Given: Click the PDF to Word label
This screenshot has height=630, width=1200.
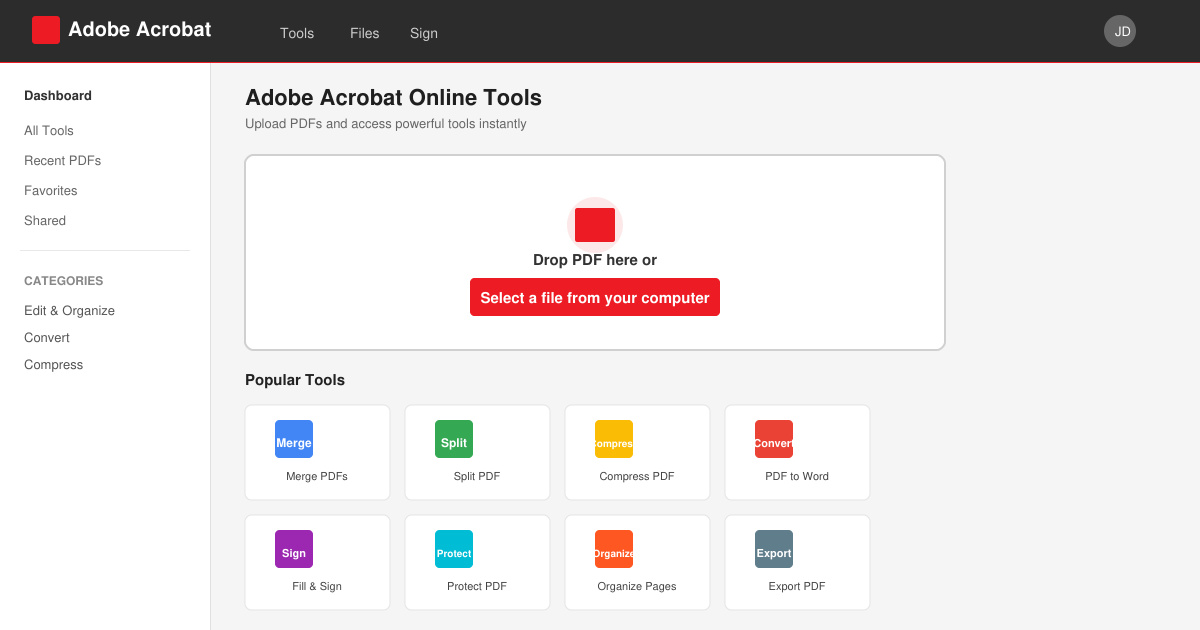Looking at the screenshot, I should (x=797, y=476).
